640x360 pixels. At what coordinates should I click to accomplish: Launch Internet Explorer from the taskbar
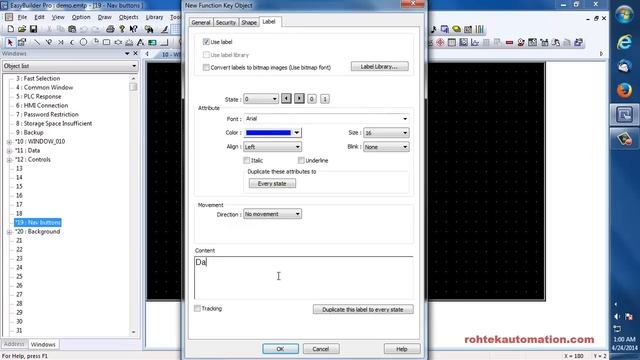pos(624,42)
